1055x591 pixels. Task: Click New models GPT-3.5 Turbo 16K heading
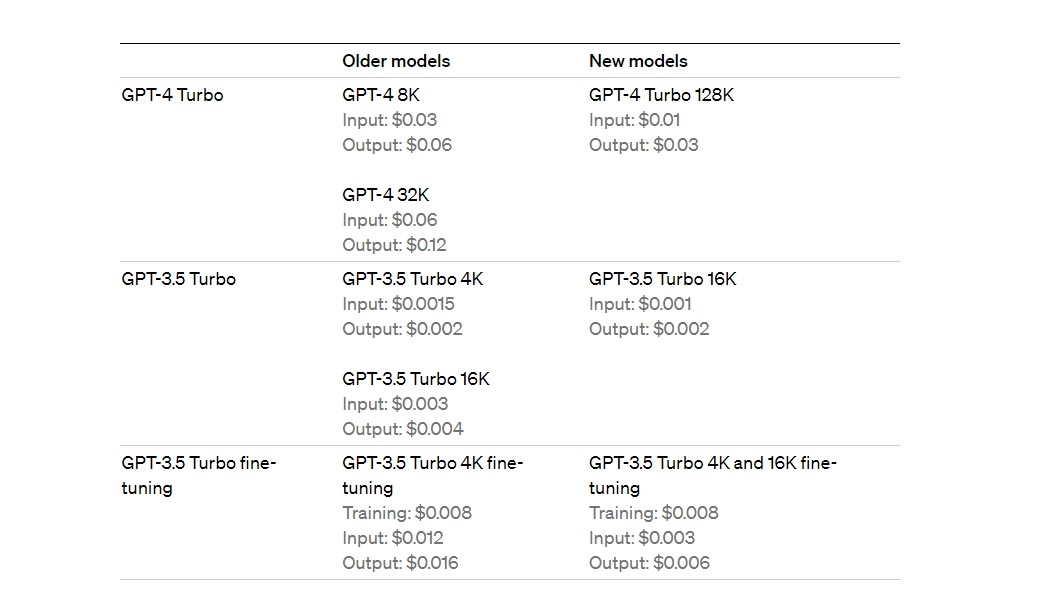tap(663, 279)
